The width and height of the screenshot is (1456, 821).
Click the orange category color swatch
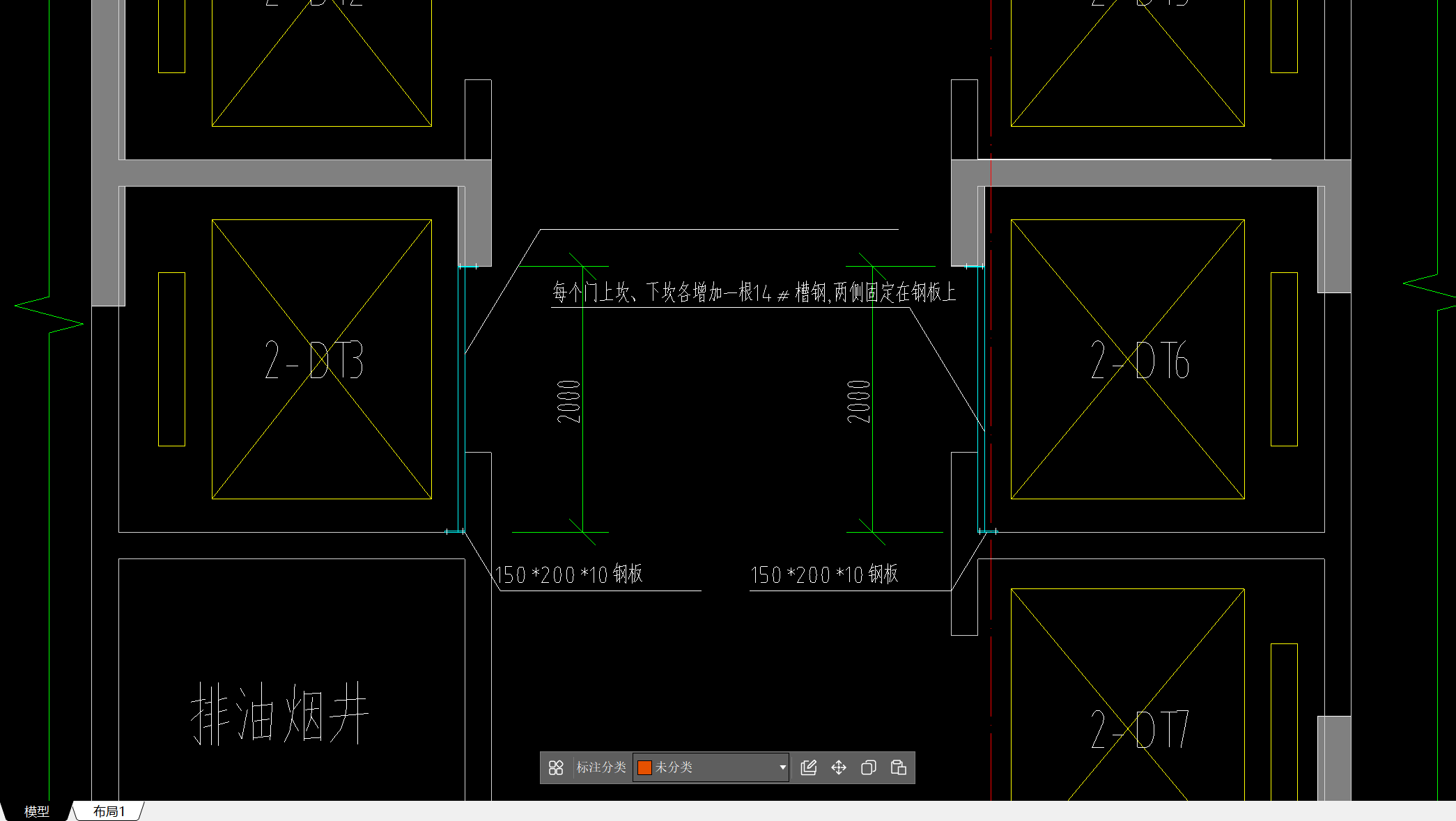[x=644, y=767]
